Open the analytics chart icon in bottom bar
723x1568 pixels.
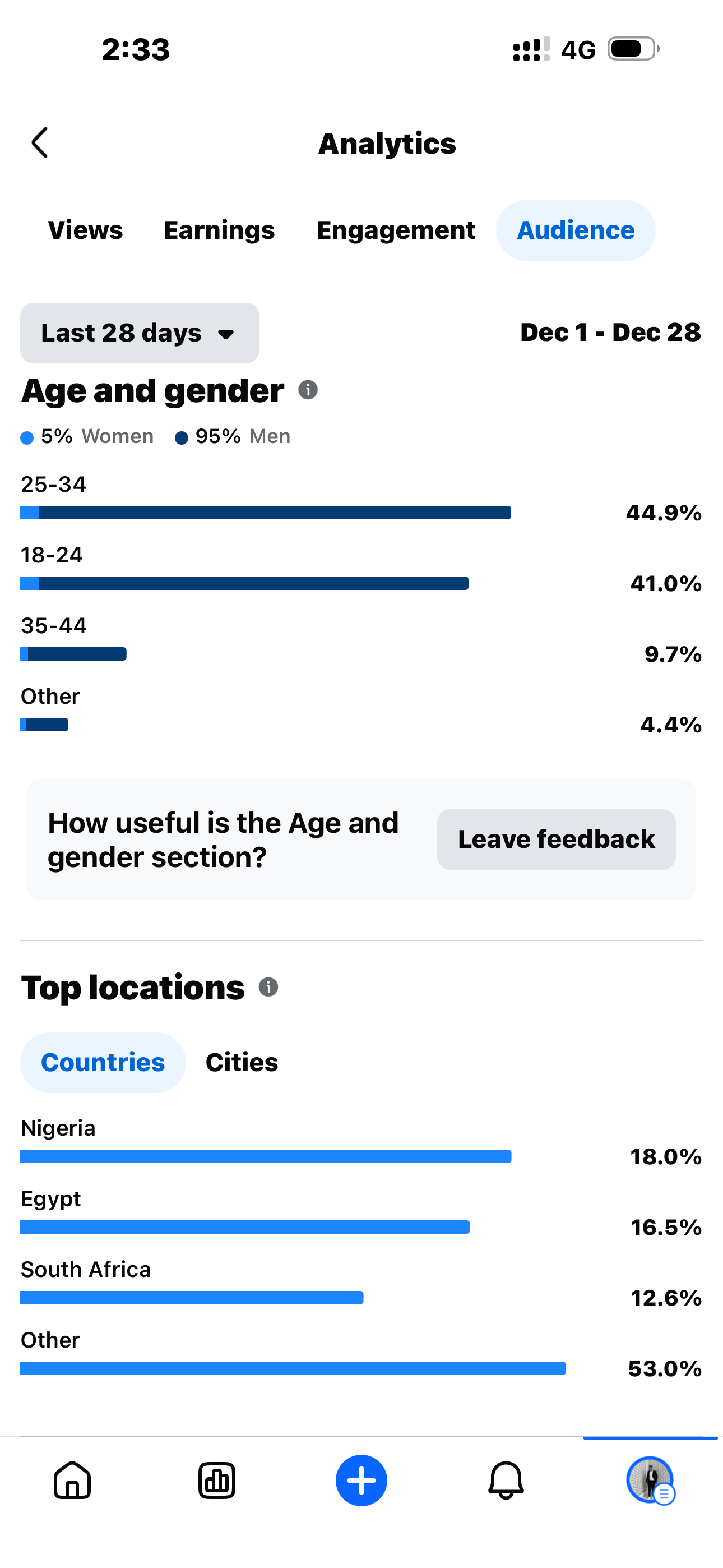pos(217,1481)
